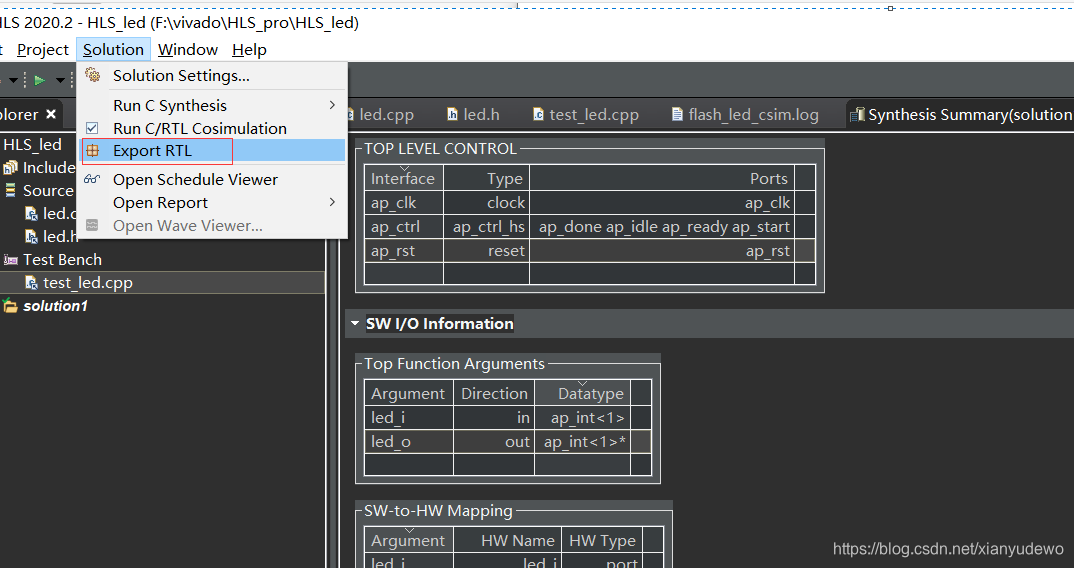The width and height of the screenshot is (1074, 568).
Task: Open the Project menu
Action: (42, 50)
